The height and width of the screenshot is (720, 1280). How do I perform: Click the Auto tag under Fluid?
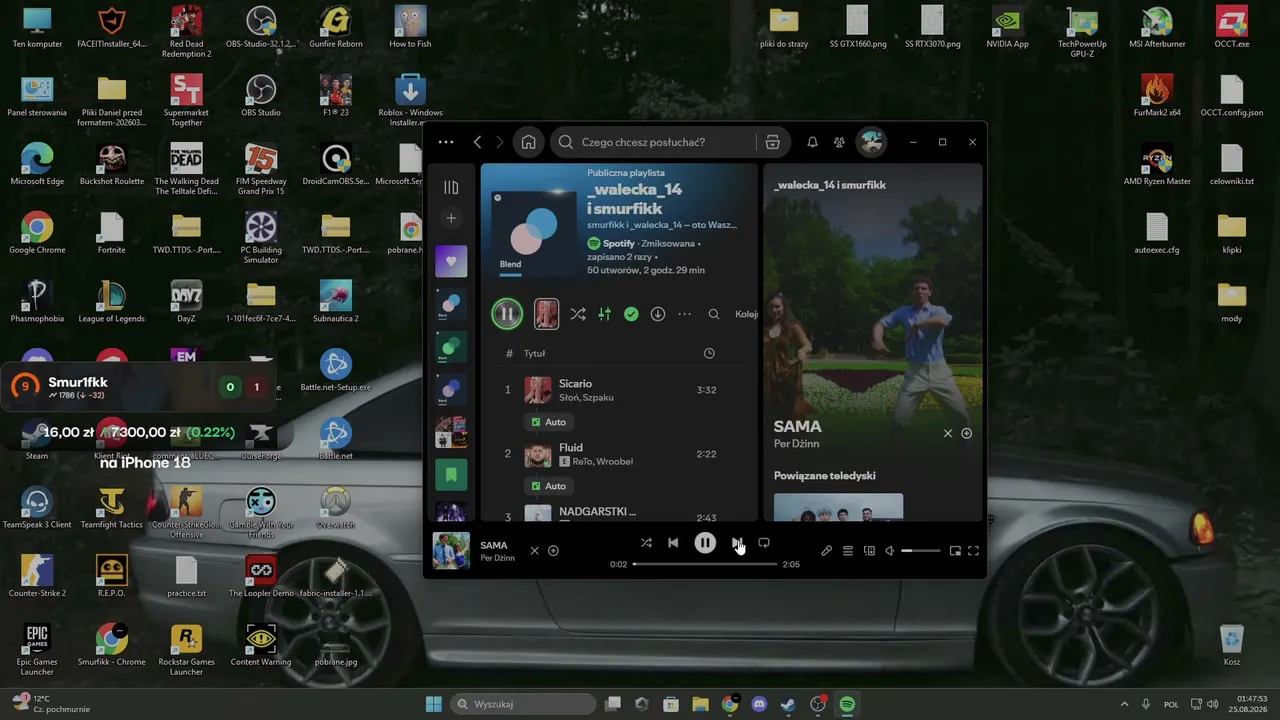[x=549, y=486]
